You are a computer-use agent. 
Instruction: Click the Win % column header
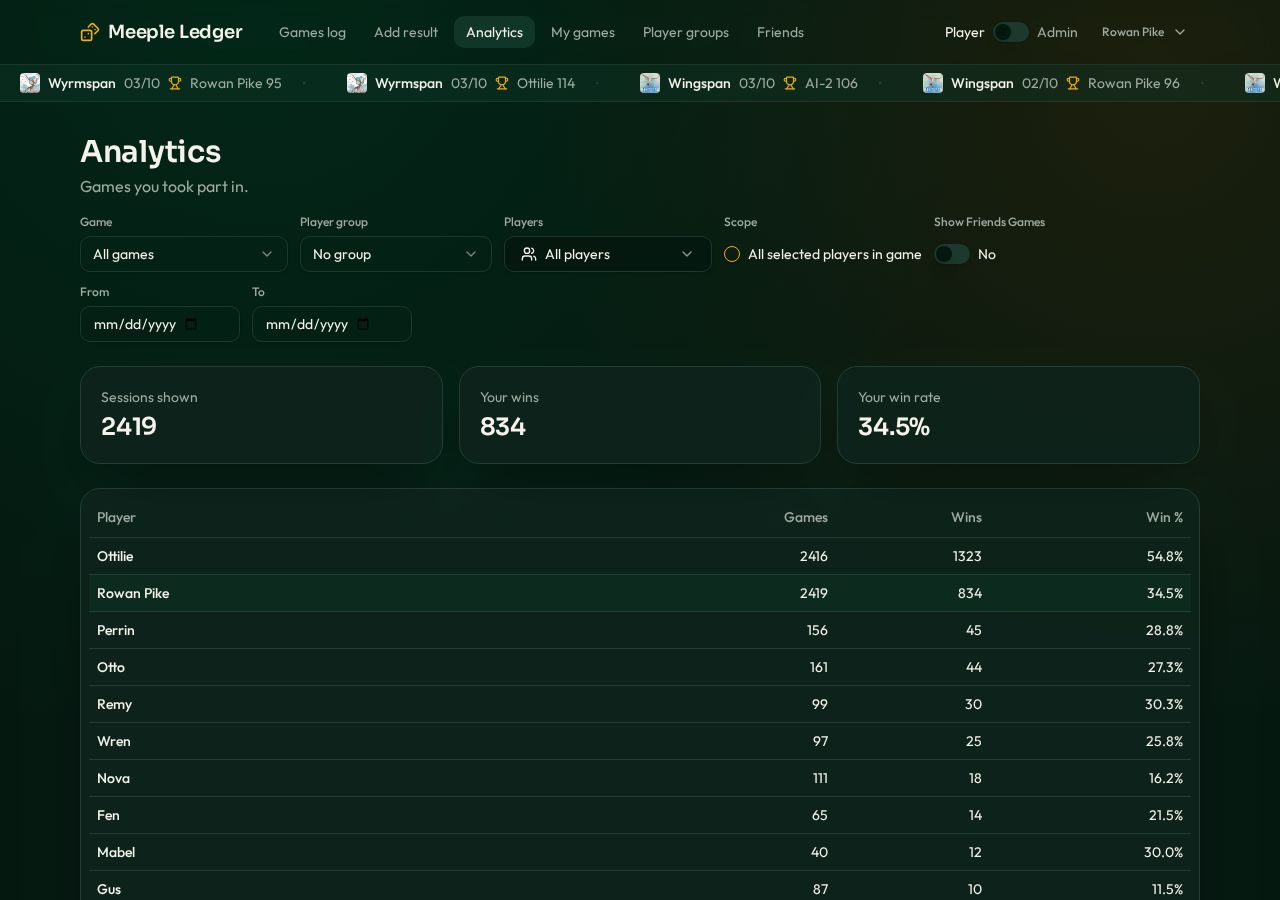[1164, 517]
